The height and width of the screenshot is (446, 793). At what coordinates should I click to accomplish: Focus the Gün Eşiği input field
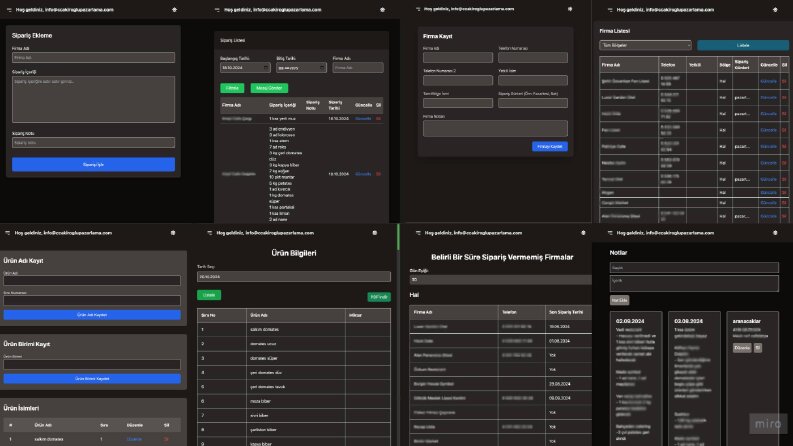pyautogui.click(x=501, y=280)
